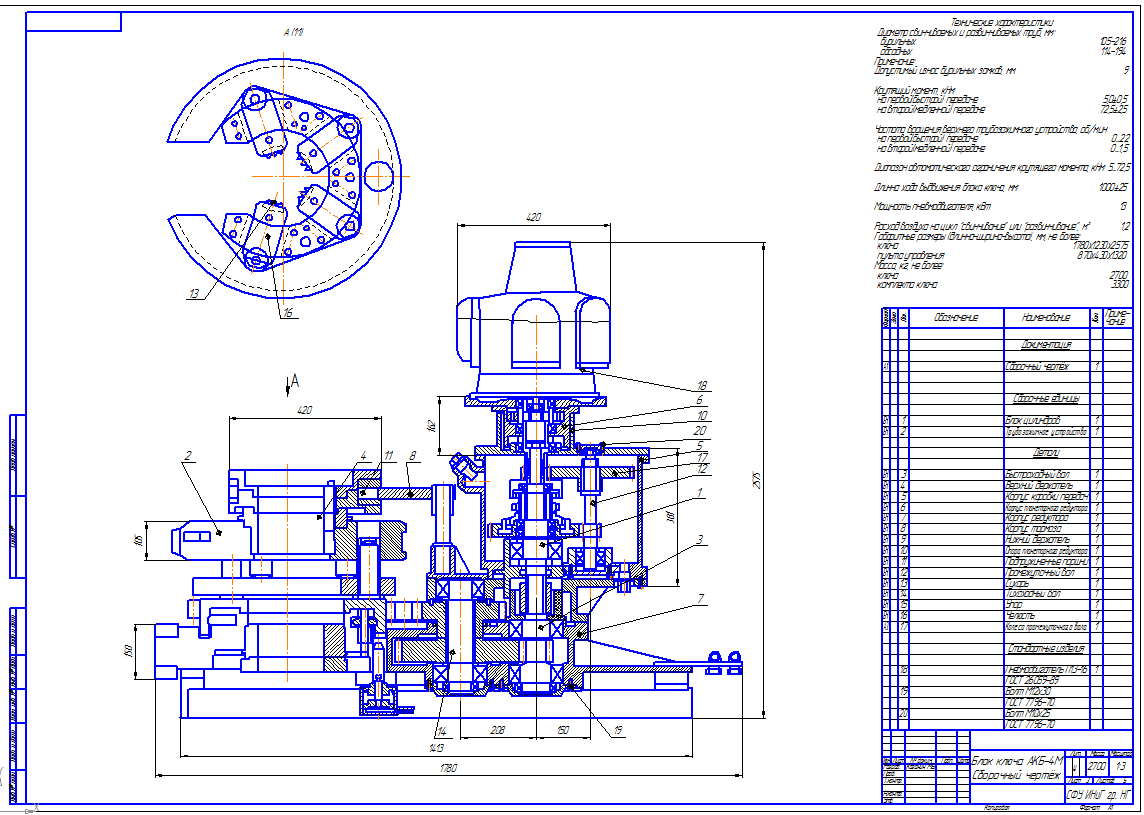This screenshot has height=815, width=1144.
Task: Select drawing callout number 14 leader label
Action: 441,732
